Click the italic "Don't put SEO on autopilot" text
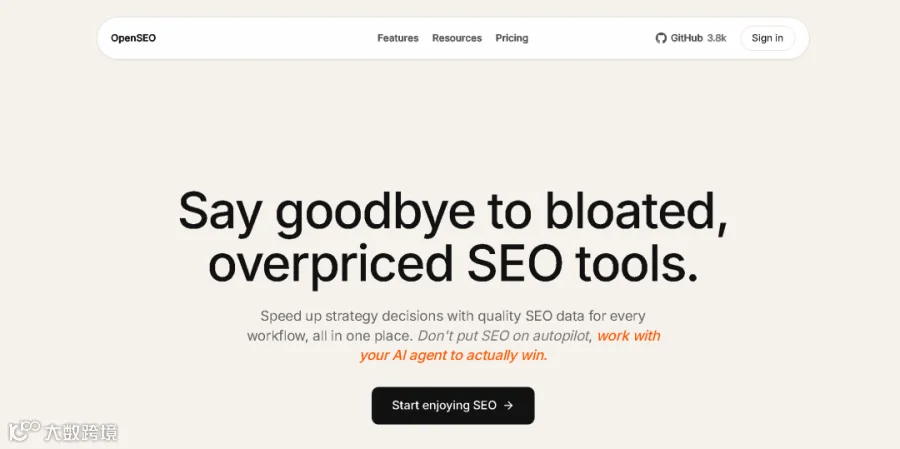The height and width of the screenshot is (449, 900). (x=503, y=336)
